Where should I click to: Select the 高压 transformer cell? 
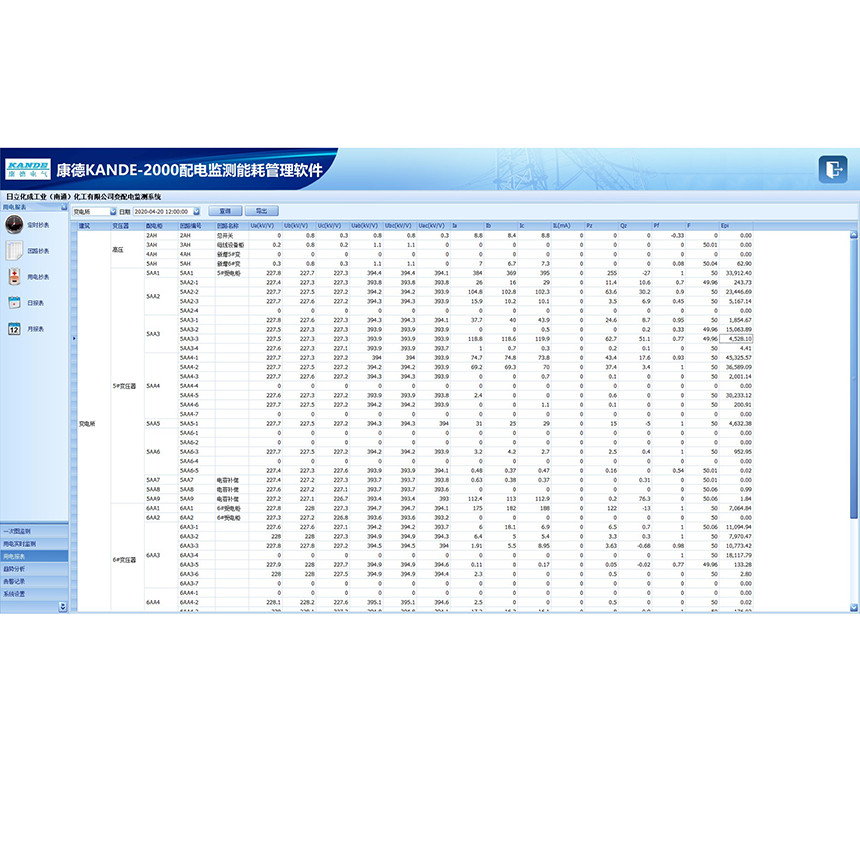(127, 250)
